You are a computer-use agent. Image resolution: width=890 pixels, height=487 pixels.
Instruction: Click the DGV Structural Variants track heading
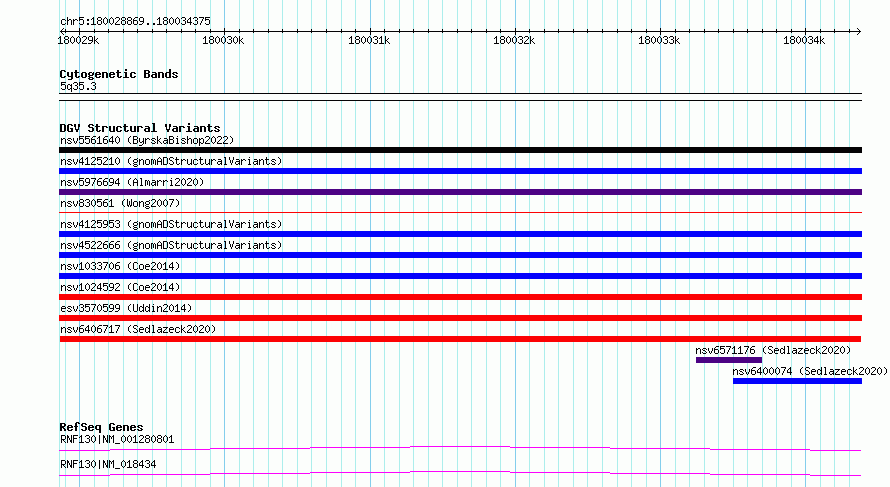tap(140, 128)
